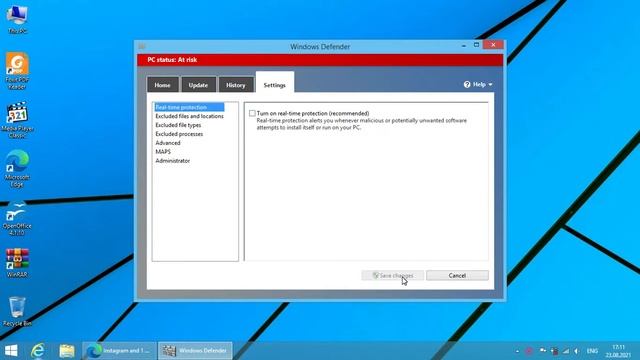Click the ENG language indicator
This screenshot has height=360, width=640.
(592, 351)
